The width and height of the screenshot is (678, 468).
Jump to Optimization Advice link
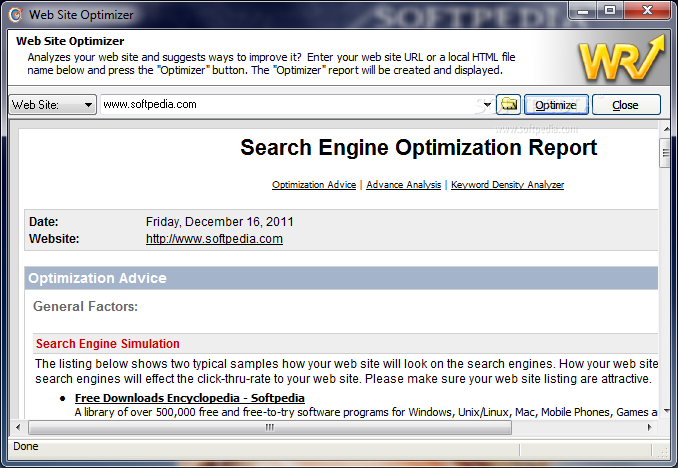pos(314,185)
